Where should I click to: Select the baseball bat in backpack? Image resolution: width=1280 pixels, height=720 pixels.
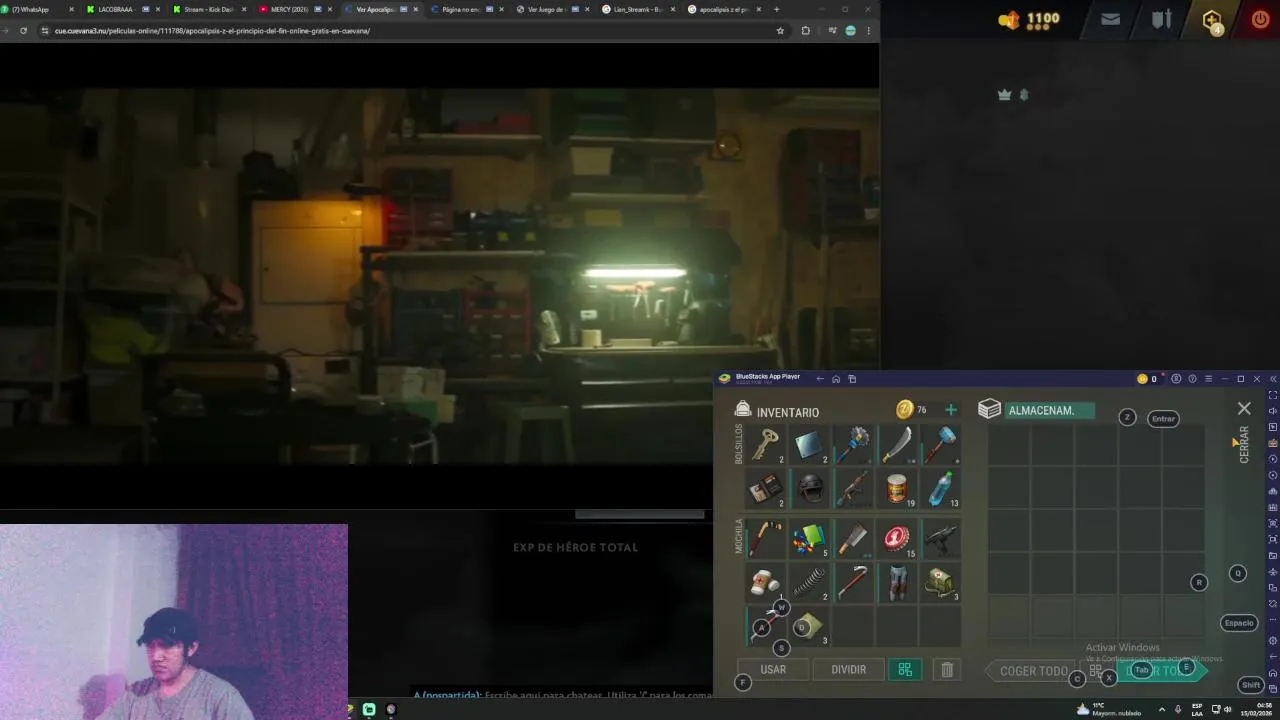[x=767, y=537]
